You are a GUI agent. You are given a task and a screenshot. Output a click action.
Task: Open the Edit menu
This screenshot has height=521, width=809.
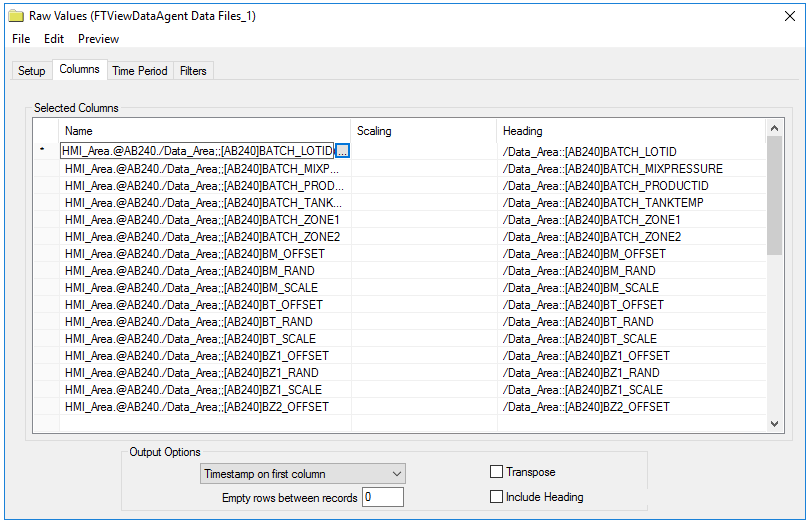pos(54,39)
